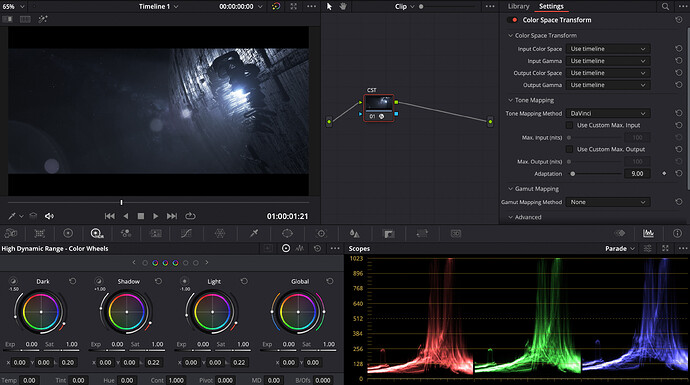
Task: Stop playback
Action: [141, 216]
